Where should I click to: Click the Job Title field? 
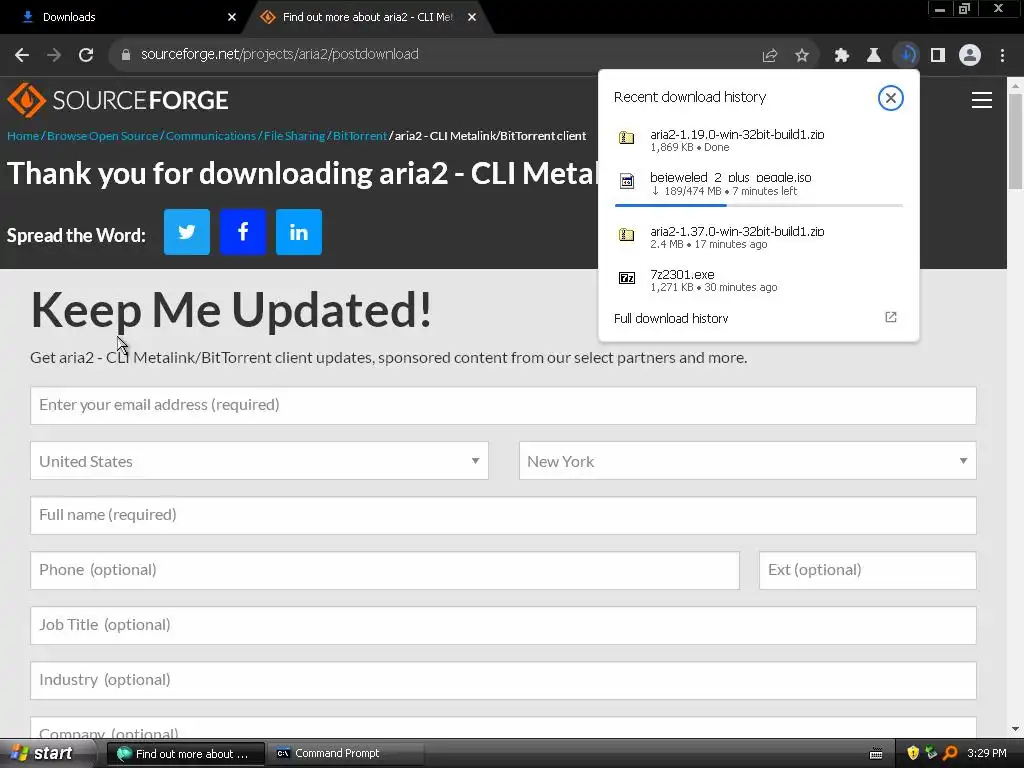pos(503,625)
